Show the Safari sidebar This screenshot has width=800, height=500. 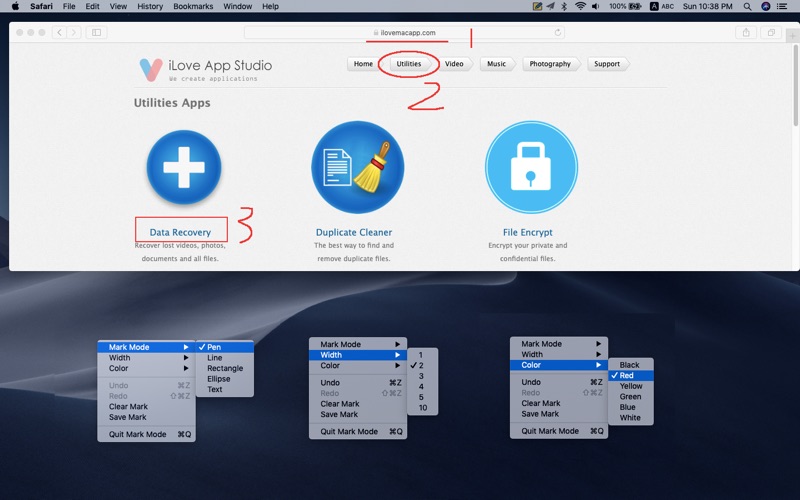pos(96,33)
